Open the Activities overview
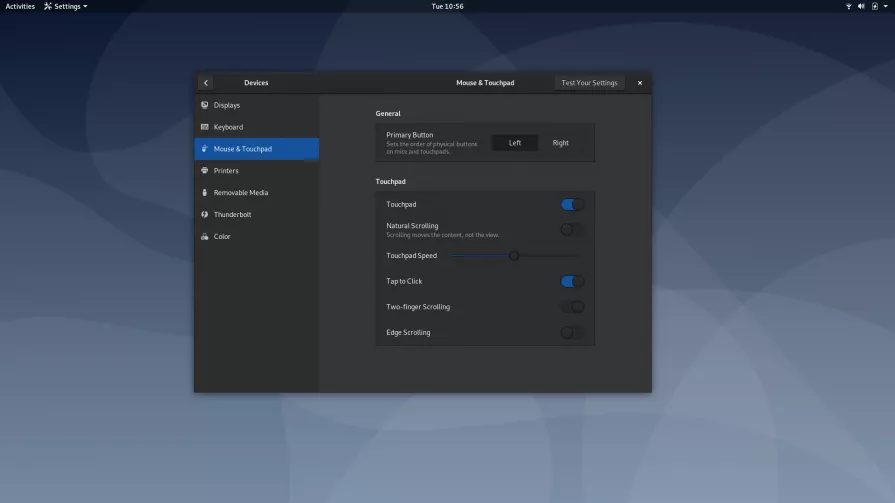 [x=20, y=6]
